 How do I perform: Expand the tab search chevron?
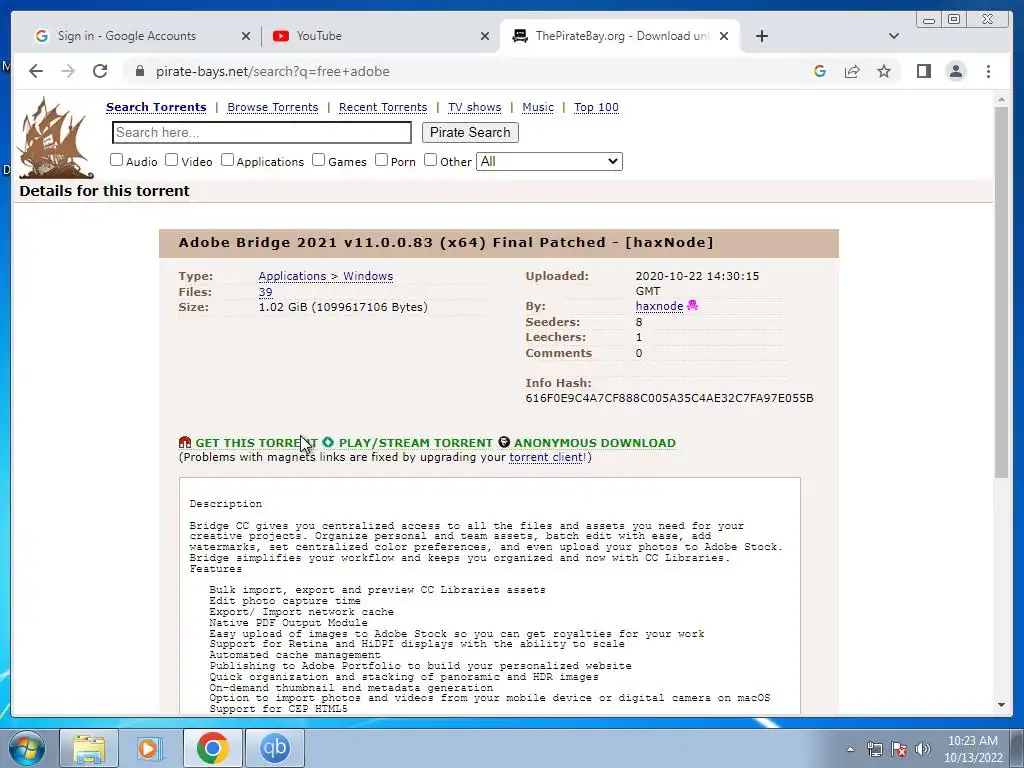click(893, 36)
